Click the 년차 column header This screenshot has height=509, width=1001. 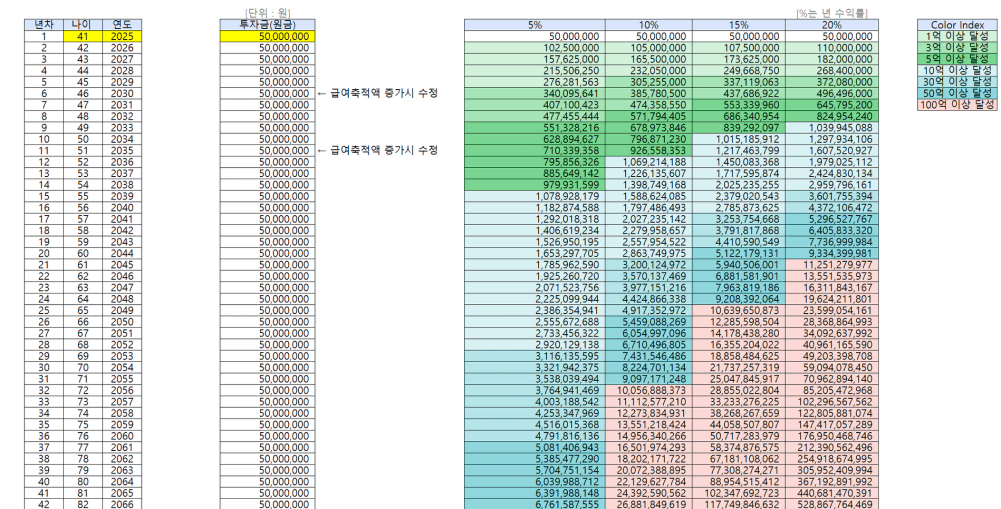point(43,24)
